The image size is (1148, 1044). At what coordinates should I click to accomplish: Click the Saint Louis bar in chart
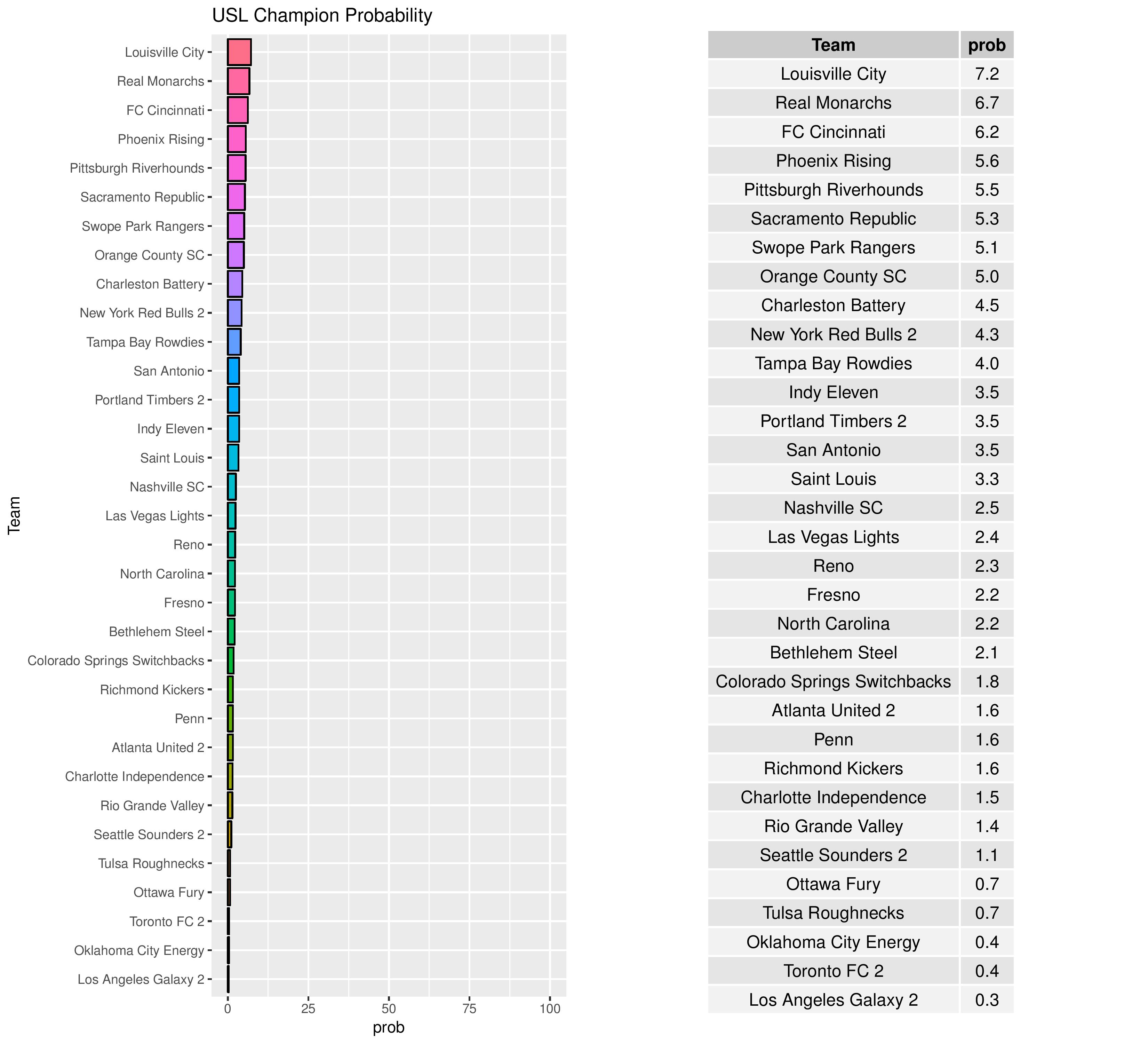pos(233,458)
